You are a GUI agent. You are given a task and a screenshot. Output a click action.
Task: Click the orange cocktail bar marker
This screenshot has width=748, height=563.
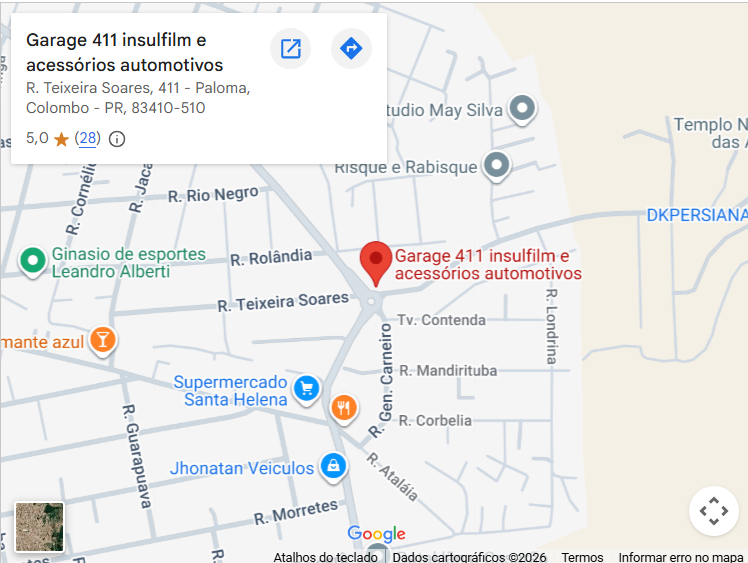[x=103, y=341]
